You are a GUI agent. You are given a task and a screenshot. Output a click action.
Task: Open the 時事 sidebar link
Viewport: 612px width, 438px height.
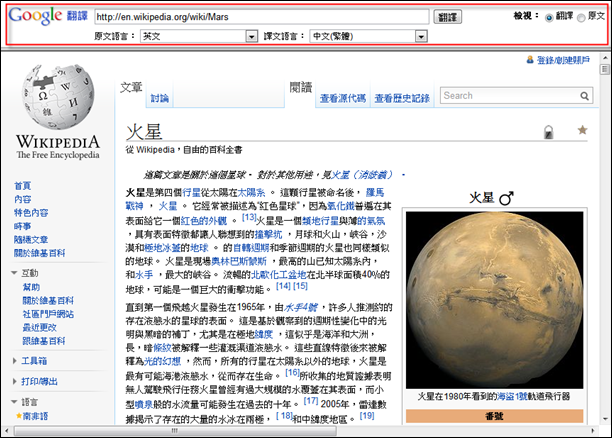coord(23,226)
